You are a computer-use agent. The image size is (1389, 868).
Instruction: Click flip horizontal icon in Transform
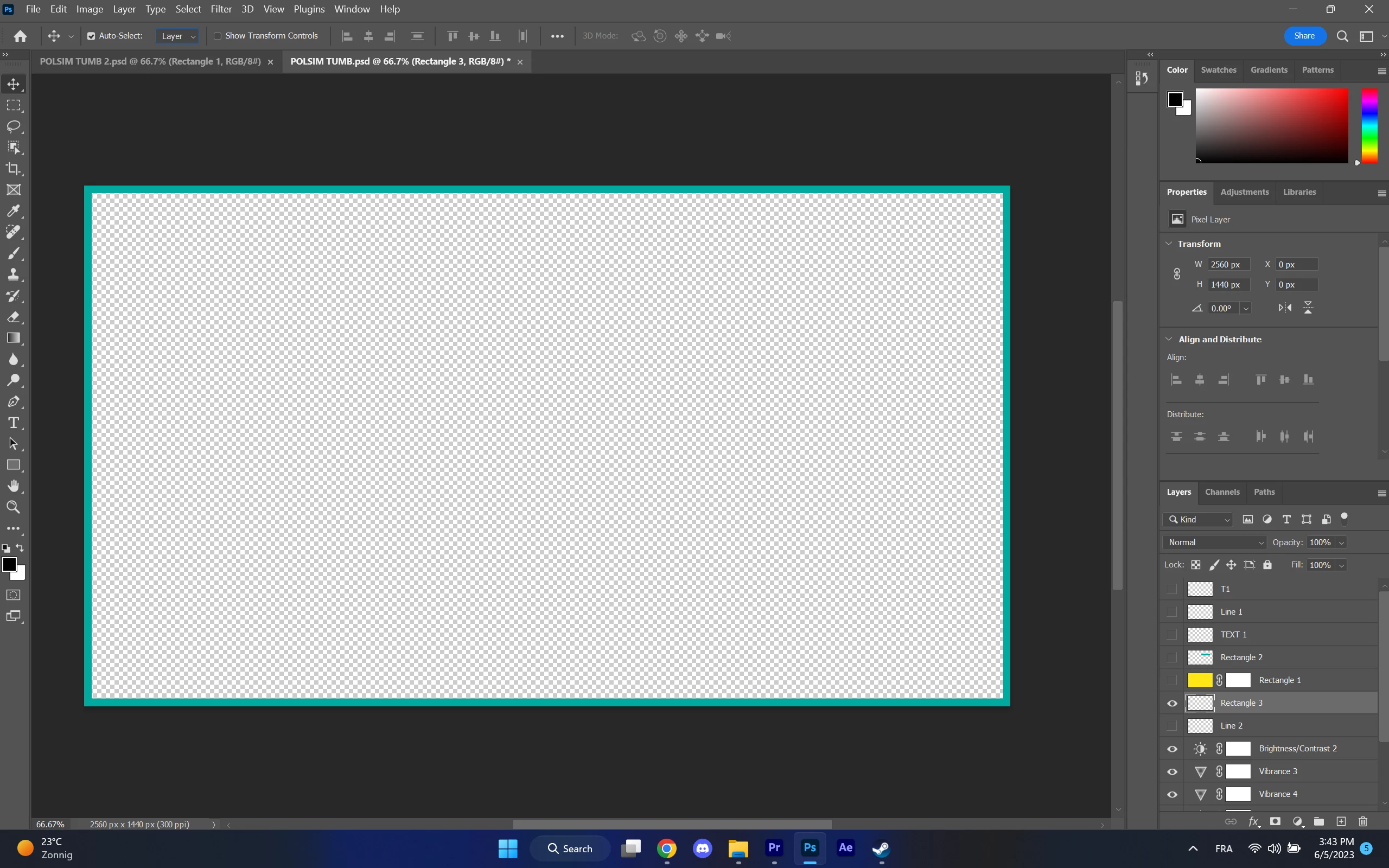(1284, 308)
